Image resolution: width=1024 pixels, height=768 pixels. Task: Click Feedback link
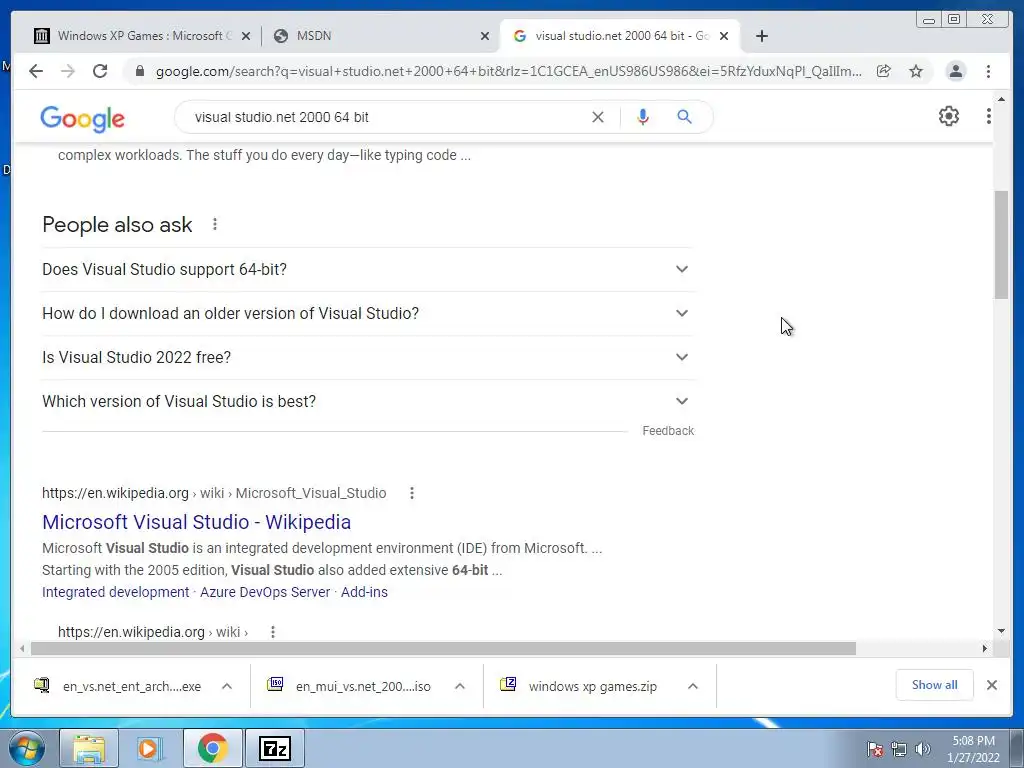[x=668, y=431]
